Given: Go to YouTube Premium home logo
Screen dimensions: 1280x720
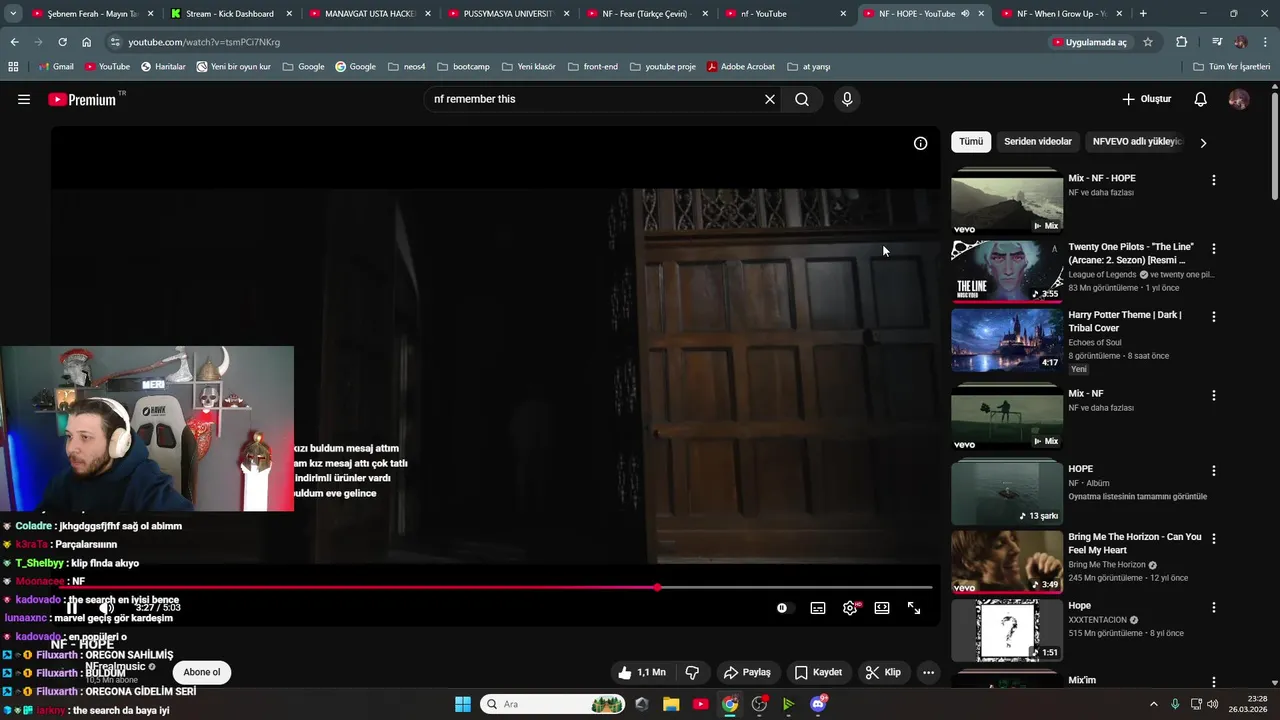Looking at the screenshot, I should pyautogui.click(x=82, y=99).
